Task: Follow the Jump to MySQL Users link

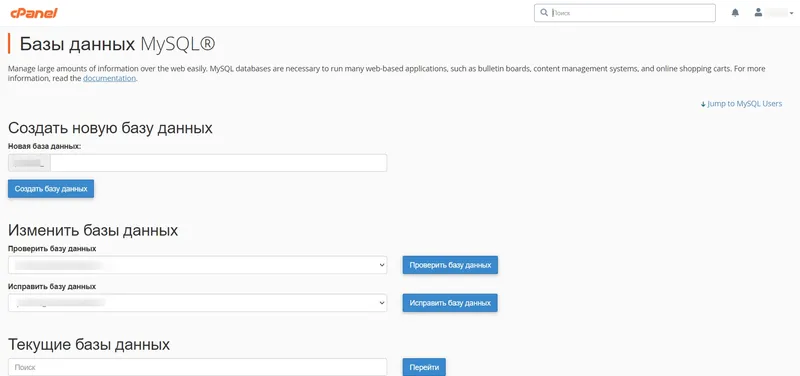Action: [x=741, y=104]
